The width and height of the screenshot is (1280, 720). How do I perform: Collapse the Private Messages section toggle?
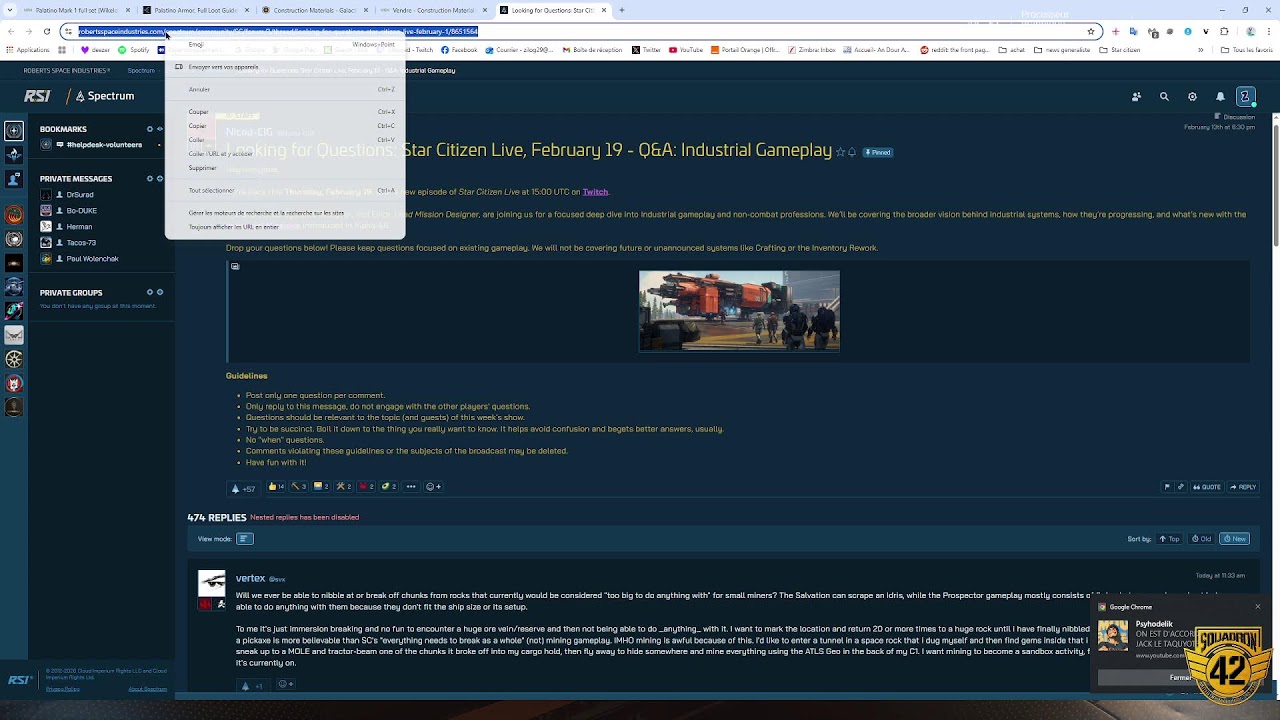click(150, 179)
